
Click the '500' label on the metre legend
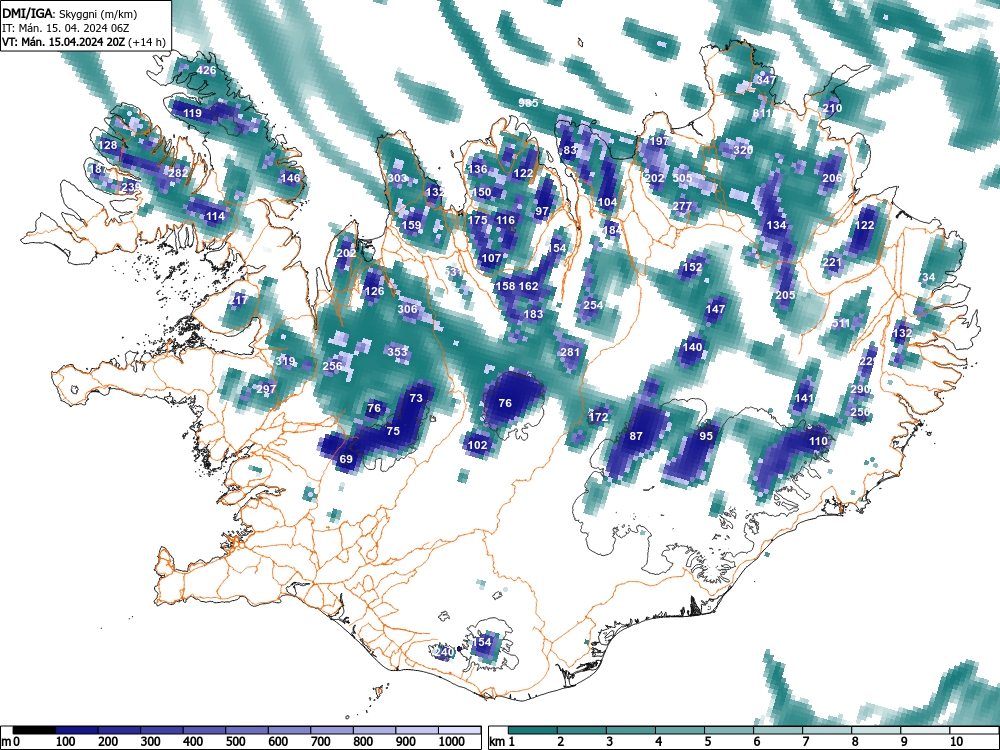[235, 741]
